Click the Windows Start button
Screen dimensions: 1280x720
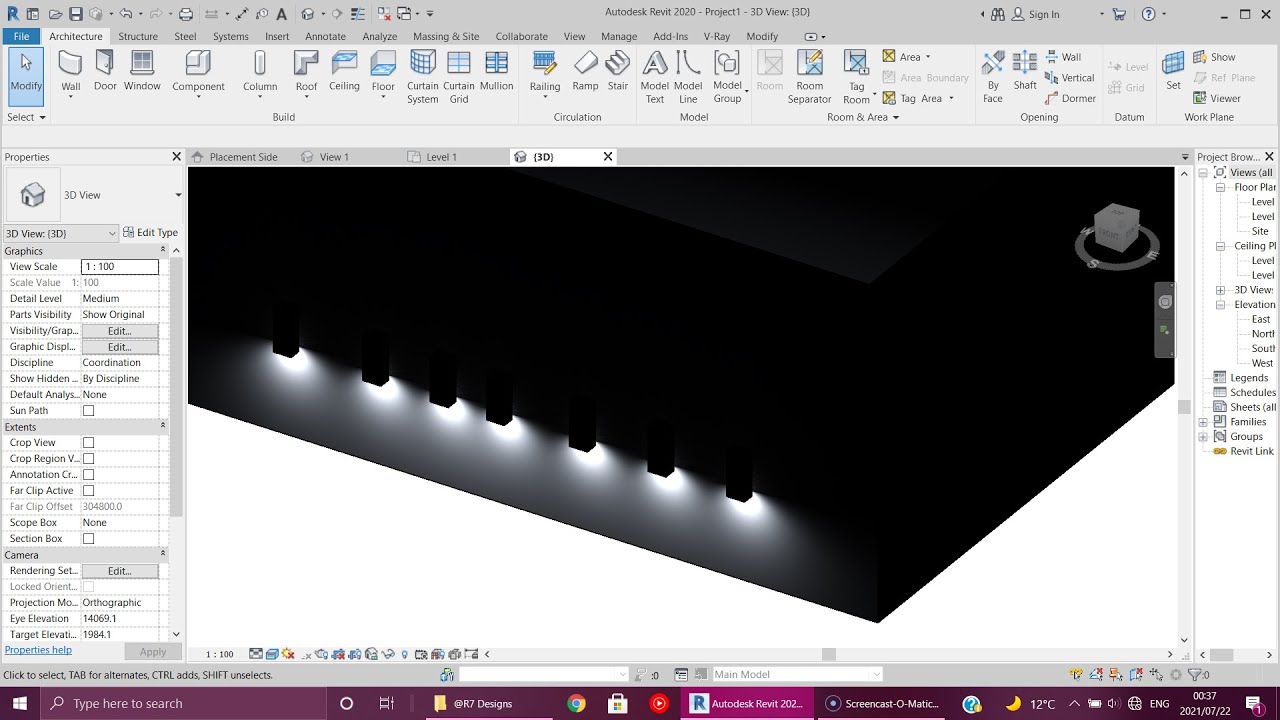tap(19, 703)
